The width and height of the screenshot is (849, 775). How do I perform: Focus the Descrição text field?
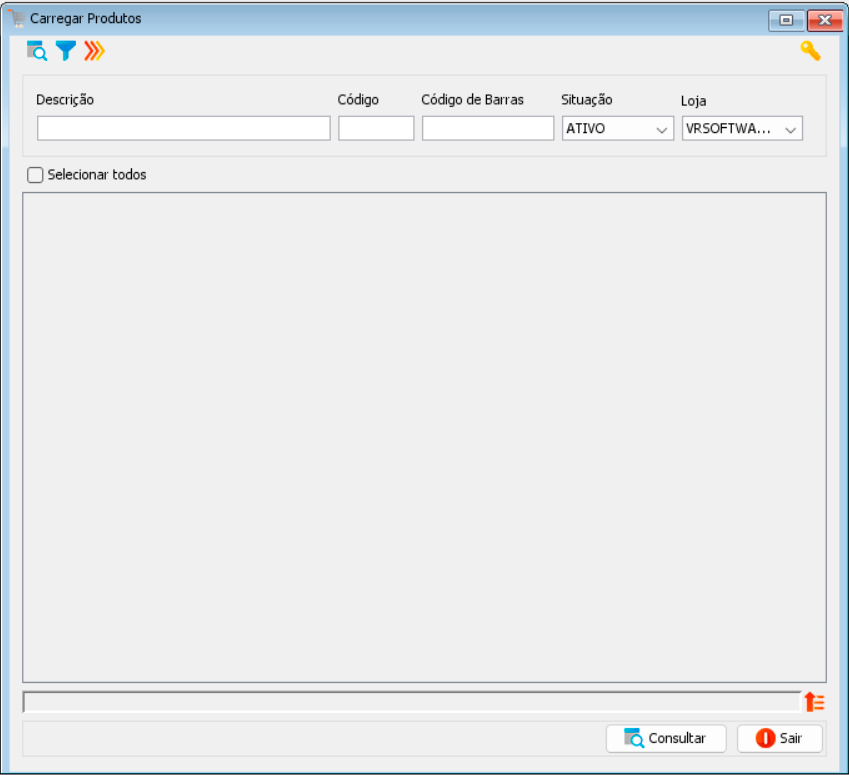click(x=184, y=128)
